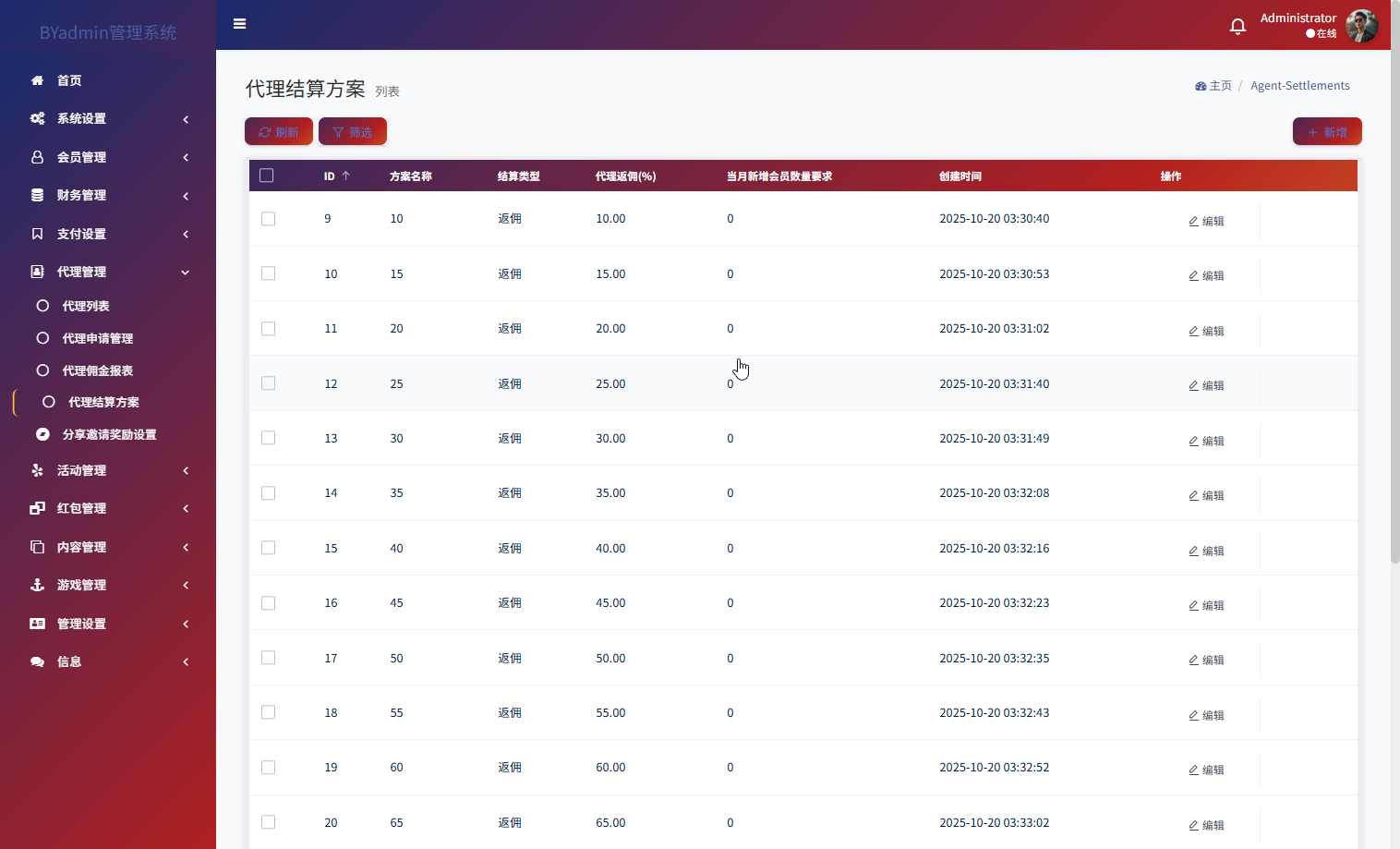Viewport: 1400px width, 849px height.
Task: Expand the 信息 chevron
Action: pos(186,661)
